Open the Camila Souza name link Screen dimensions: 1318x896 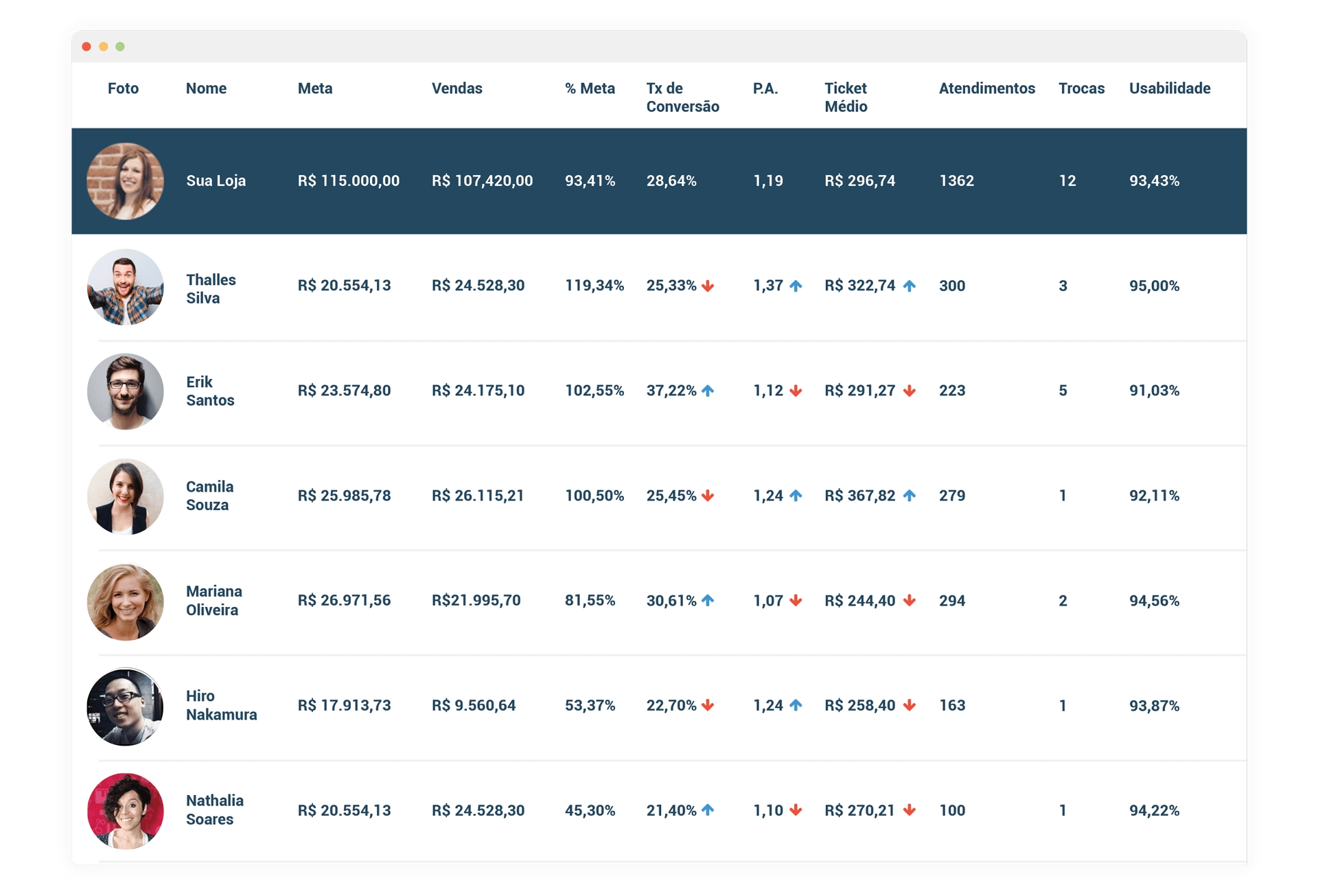(209, 496)
